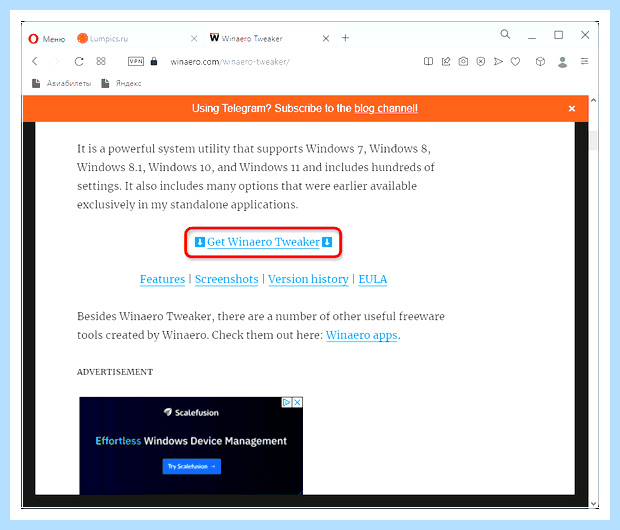
Task: Open the Screenshots link
Action: pyautogui.click(x=227, y=279)
